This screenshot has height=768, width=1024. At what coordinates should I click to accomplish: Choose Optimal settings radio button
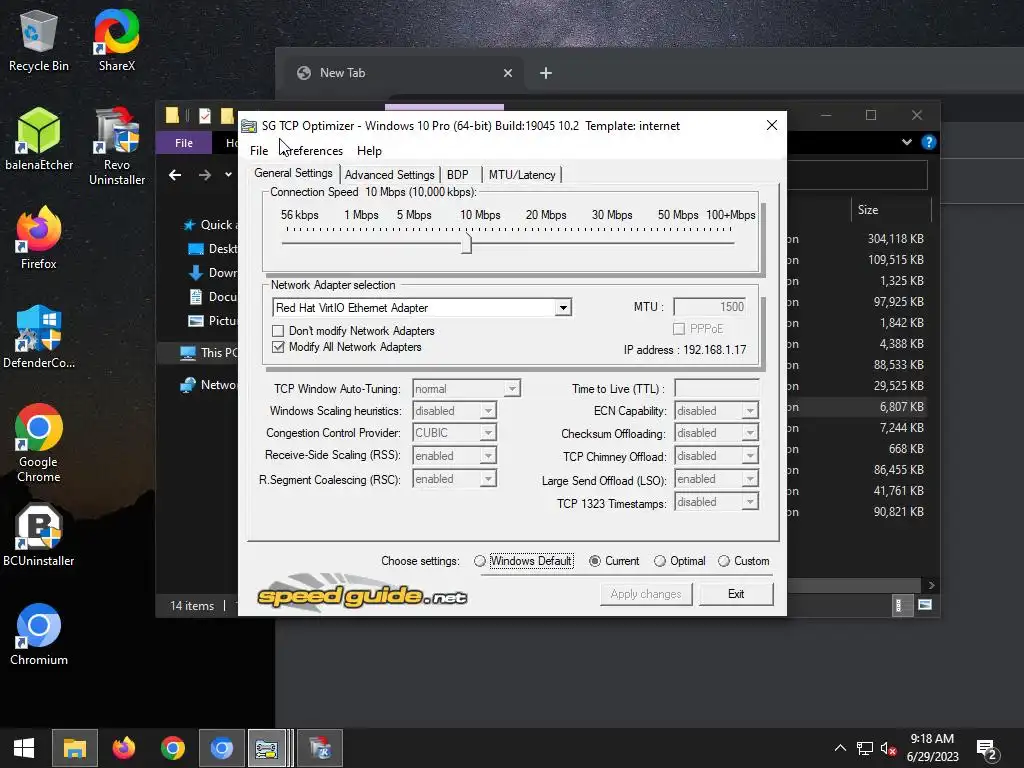(x=660, y=561)
